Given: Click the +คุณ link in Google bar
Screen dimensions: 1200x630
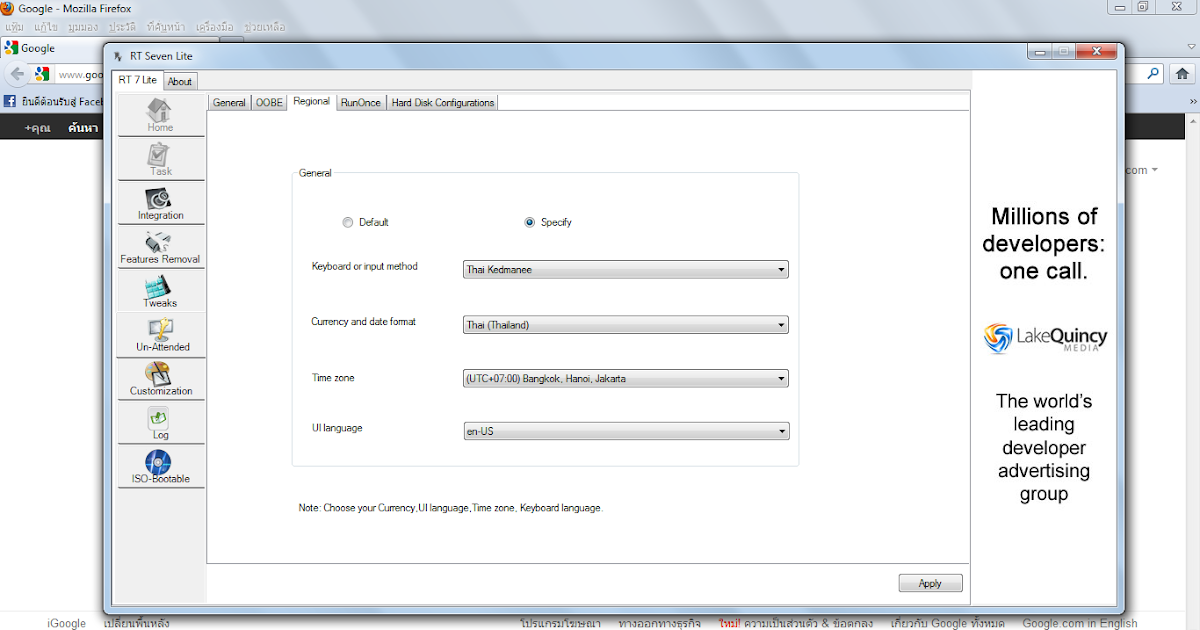Looking at the screenshot, I should (38, 128).
